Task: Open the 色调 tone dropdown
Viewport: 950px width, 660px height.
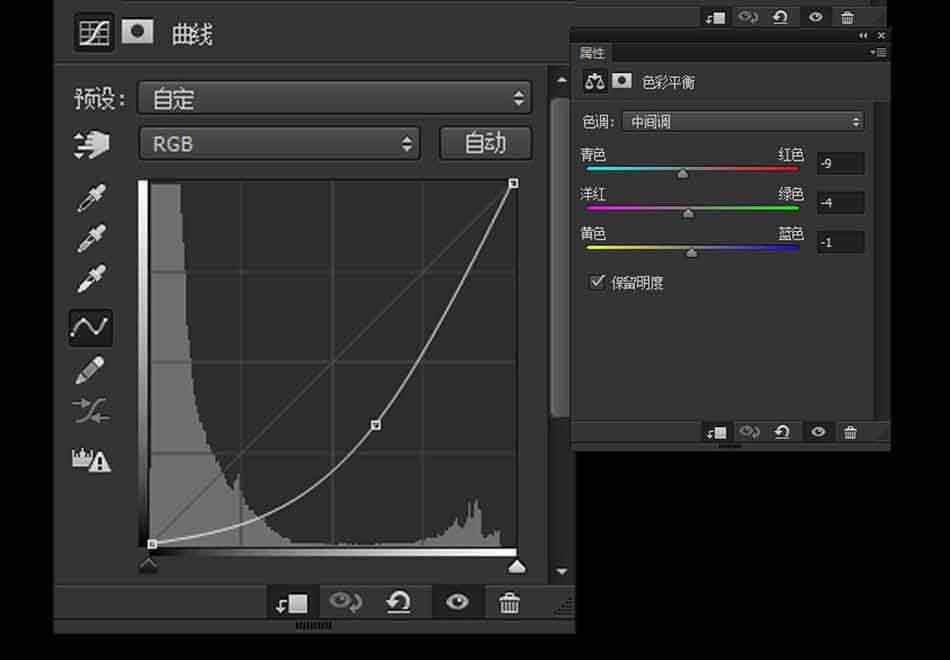Action: (742, 121)
